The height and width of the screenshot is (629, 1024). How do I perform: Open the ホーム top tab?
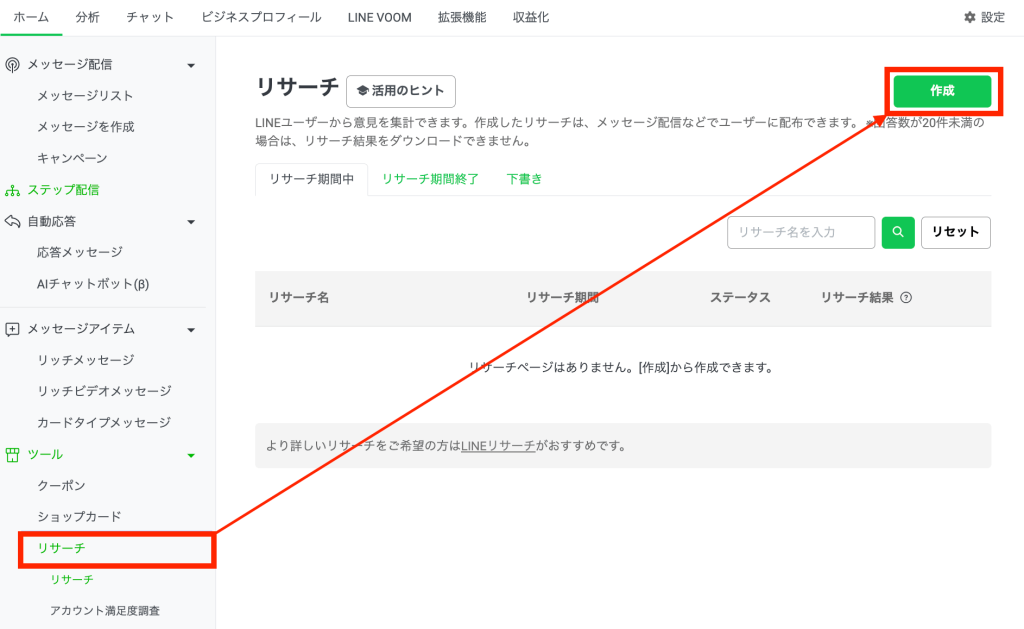(31, 17)
